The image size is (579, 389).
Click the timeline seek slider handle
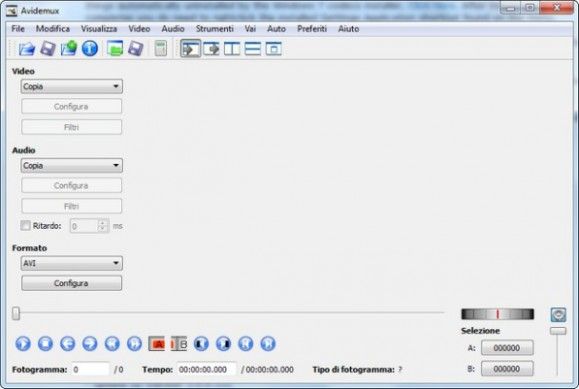click(x=16, y=313)
